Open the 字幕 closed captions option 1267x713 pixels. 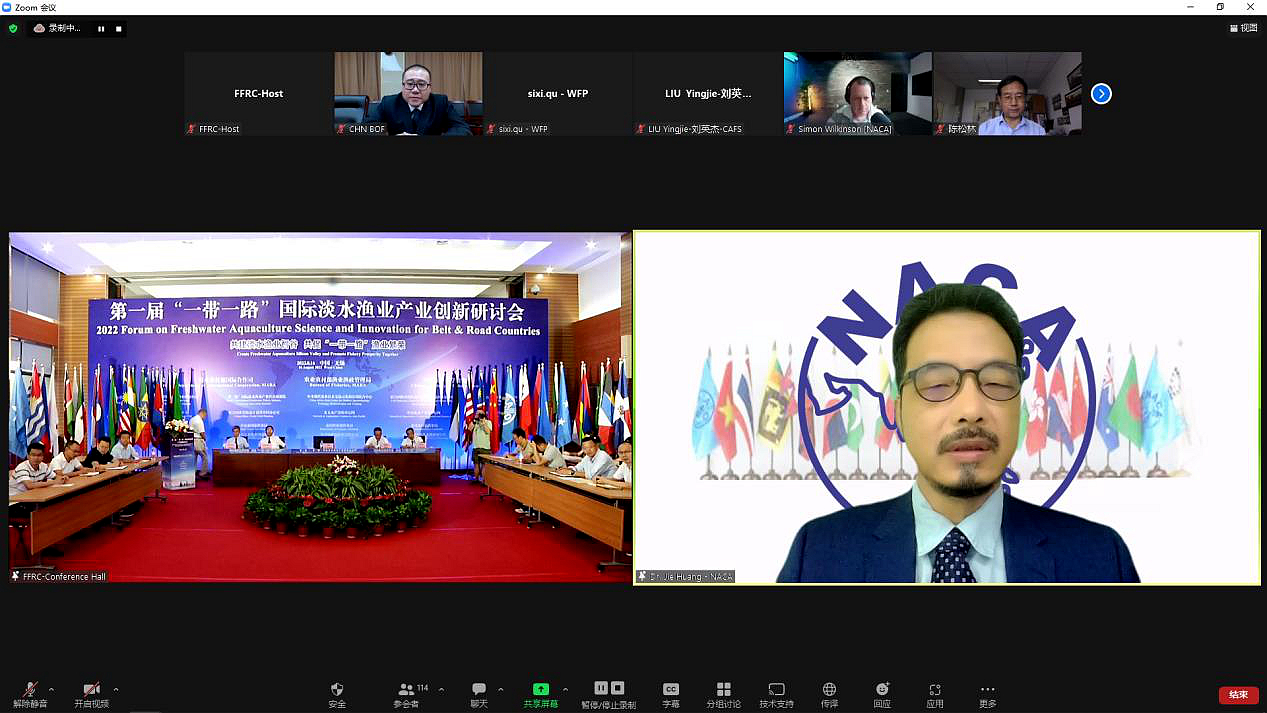click(x=671, y=695)
